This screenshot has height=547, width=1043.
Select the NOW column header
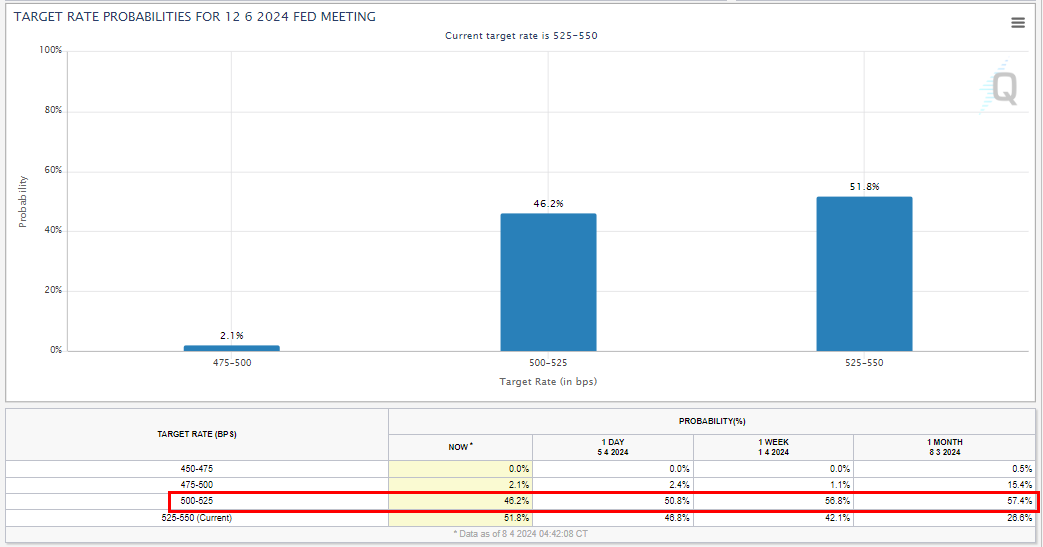click(460, 447)
